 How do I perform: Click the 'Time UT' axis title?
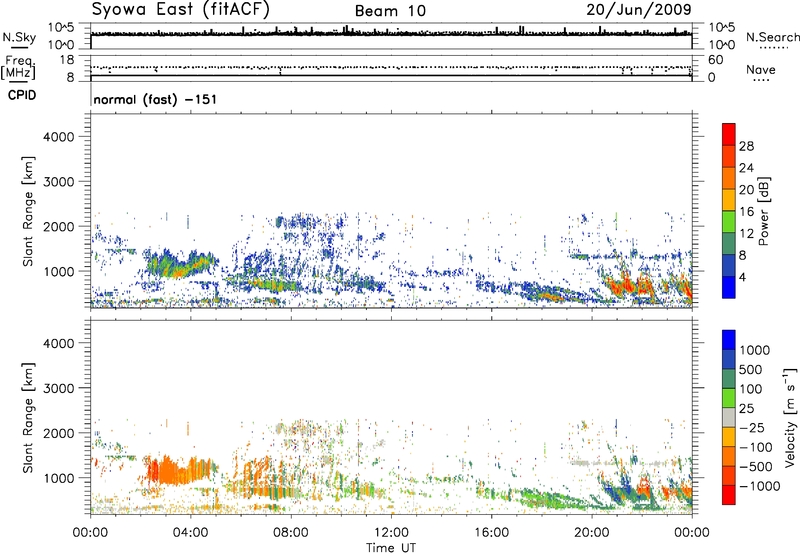391,548
